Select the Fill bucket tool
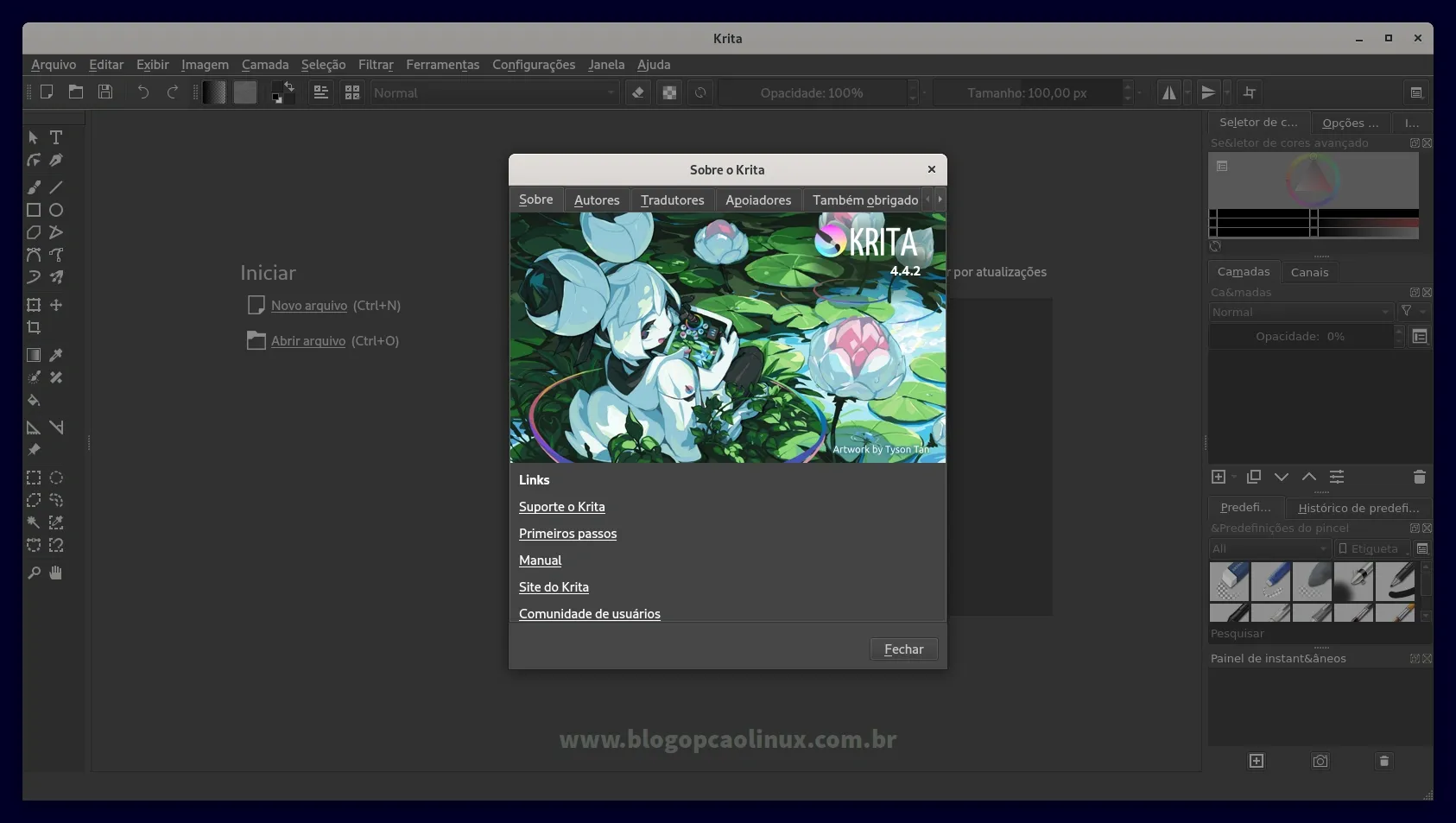This screenshot has height=823, width=1456. 34,400
